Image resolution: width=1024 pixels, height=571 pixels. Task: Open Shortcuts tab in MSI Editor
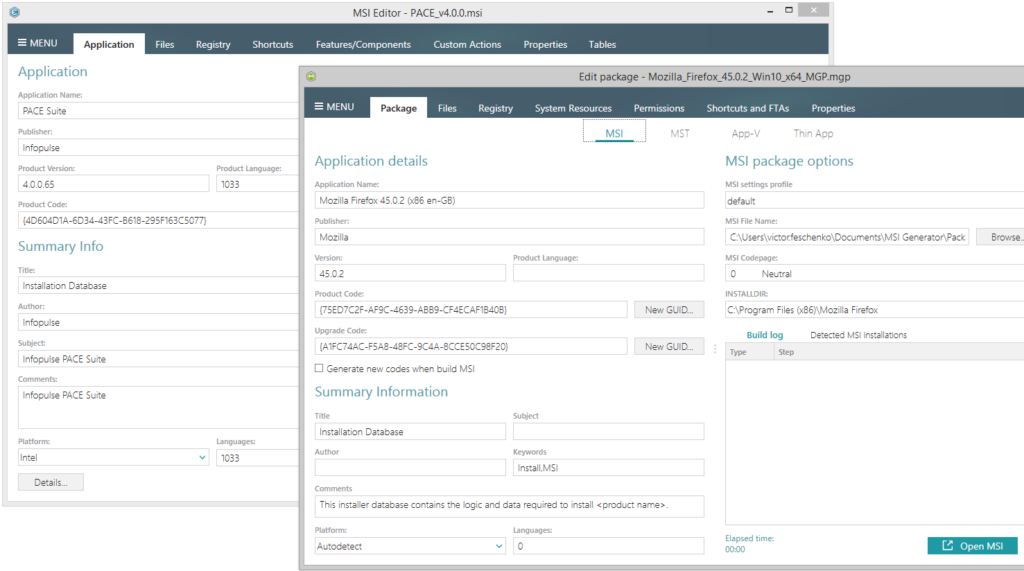point(272,44)
